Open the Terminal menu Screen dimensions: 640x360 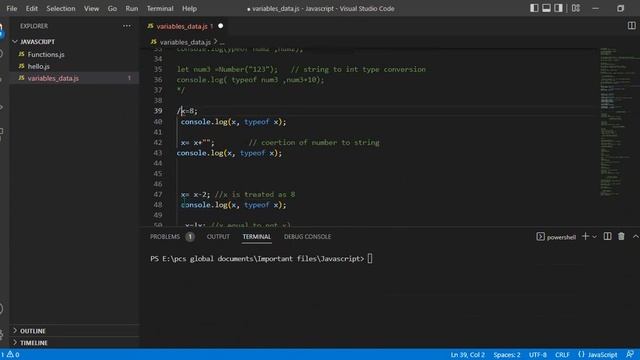(x=160, y=9)
